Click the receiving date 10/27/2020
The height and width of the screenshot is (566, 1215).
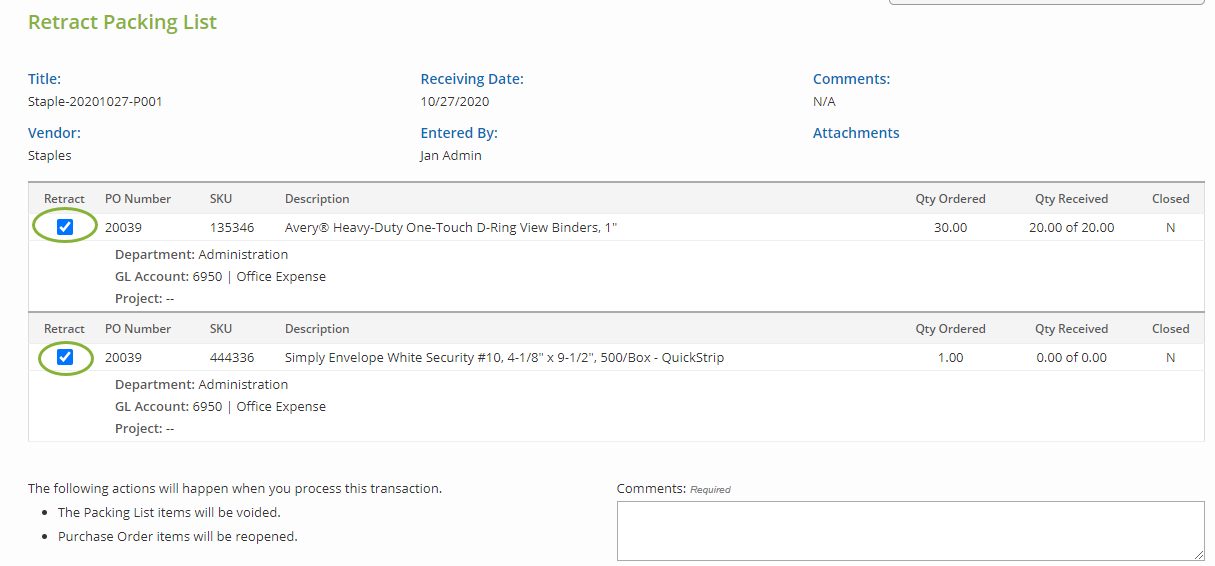tap(455, 101)
